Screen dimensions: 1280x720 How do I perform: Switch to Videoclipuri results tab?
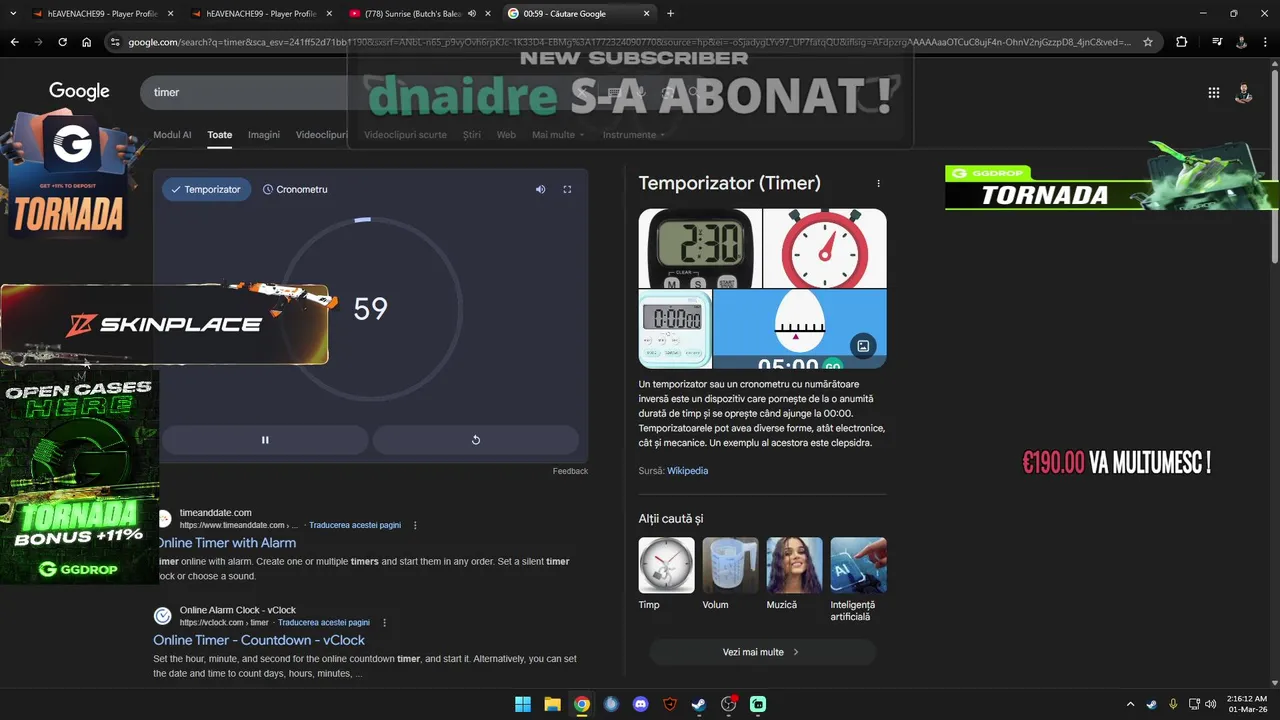tap(322, 135)
